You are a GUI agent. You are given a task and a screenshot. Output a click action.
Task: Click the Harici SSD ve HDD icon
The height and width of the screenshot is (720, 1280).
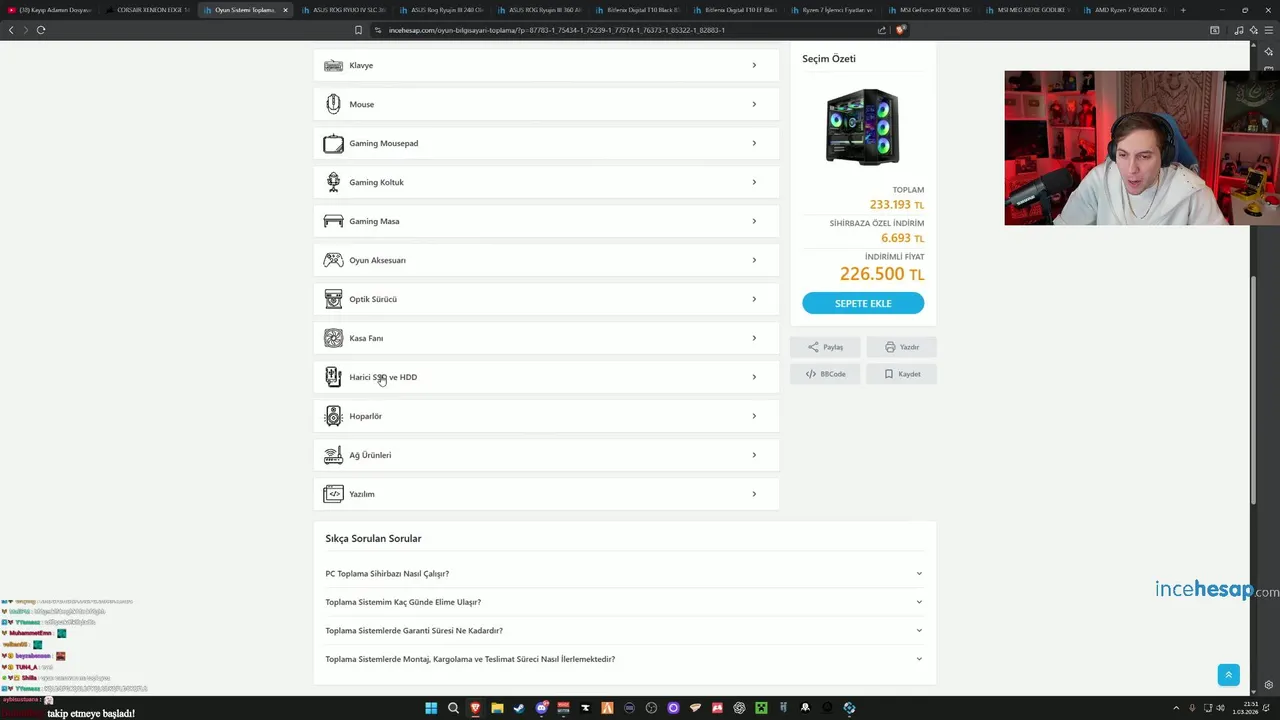point(333,377)
